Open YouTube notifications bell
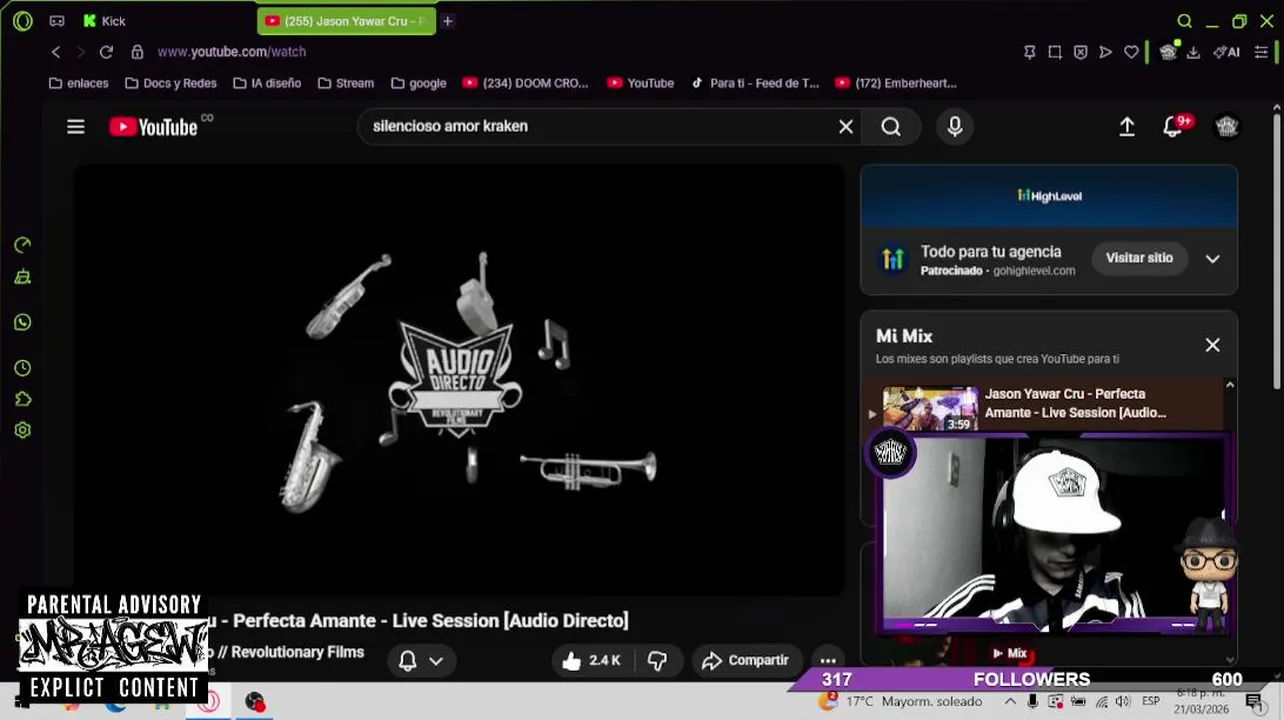Image resolution: width=1284 pixels, height=720 pixels. coord(1173,127)
